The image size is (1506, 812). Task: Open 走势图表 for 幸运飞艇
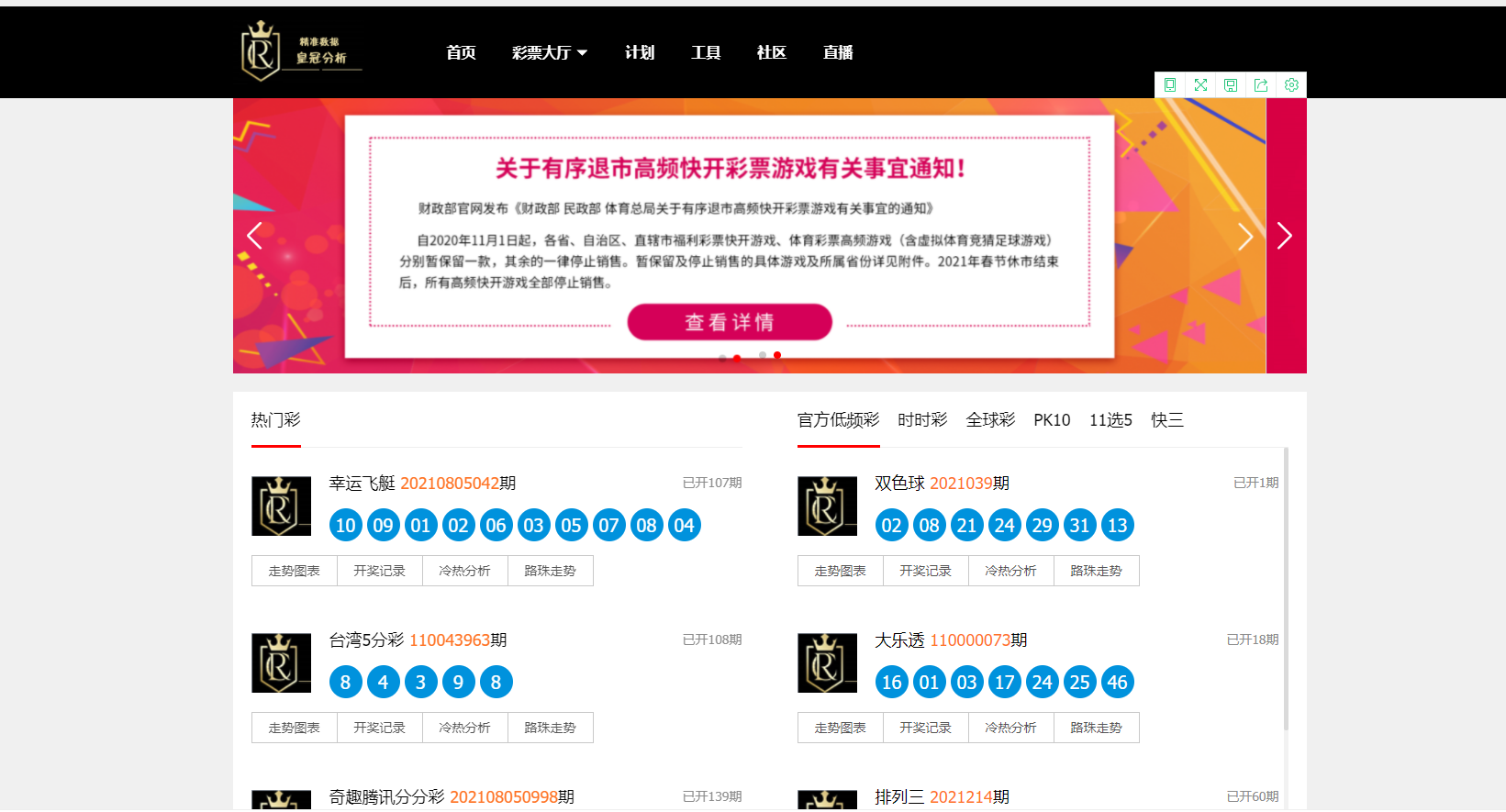295,571
